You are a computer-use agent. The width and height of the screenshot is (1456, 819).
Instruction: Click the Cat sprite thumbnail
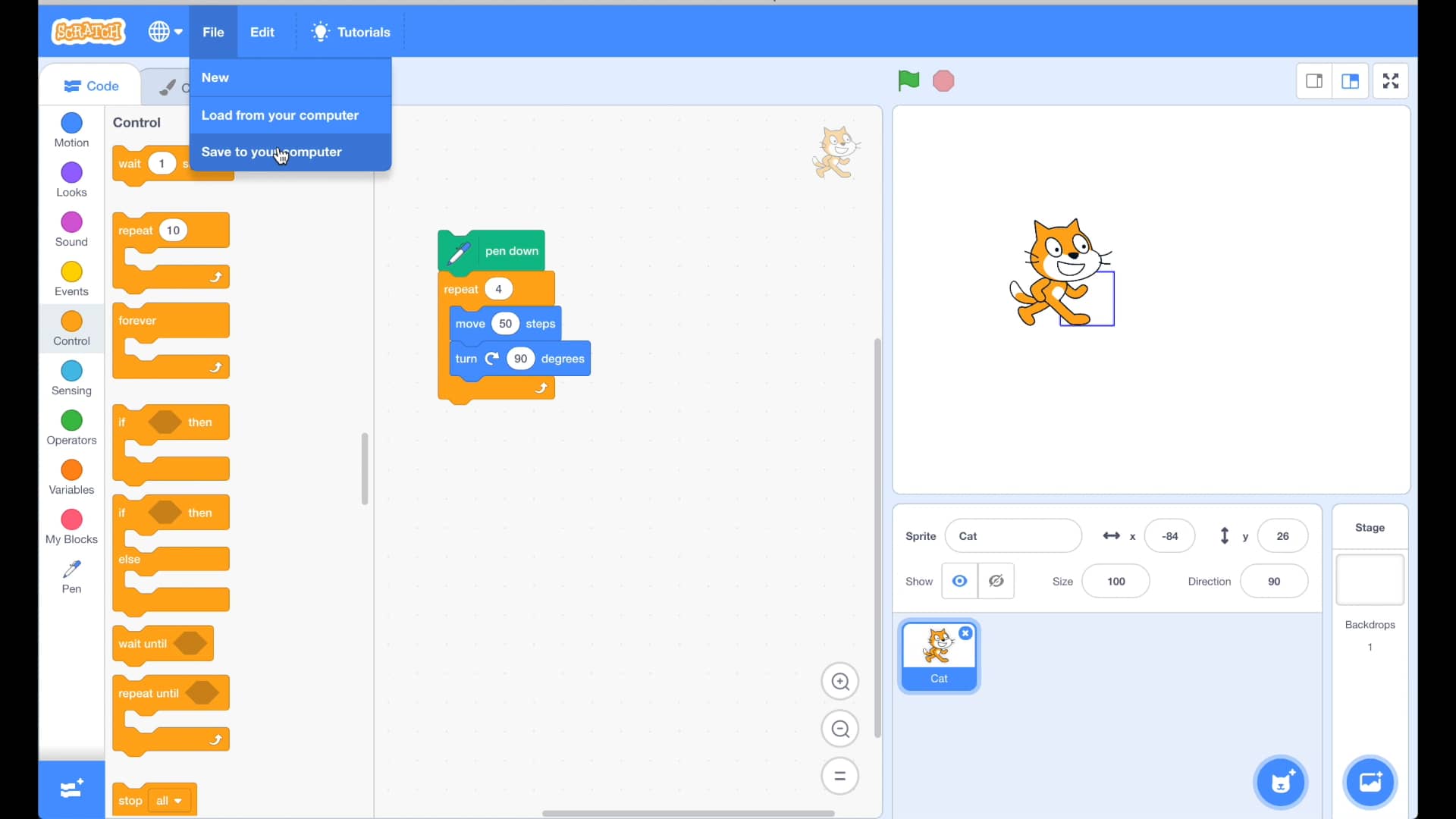pos(938,654)
